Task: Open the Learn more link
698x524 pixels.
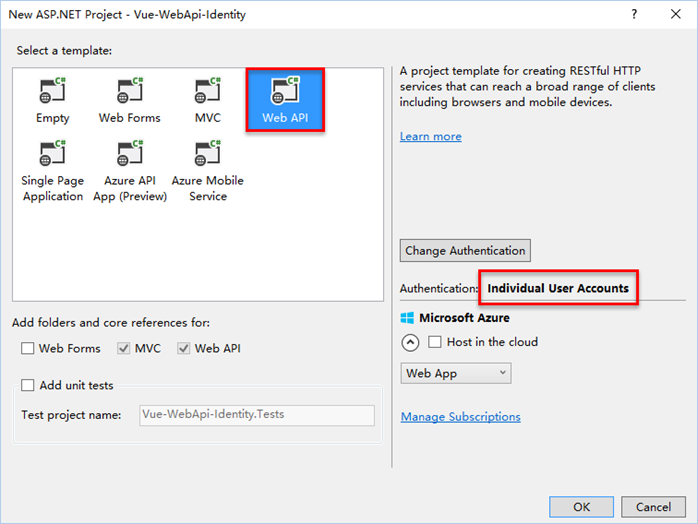Action: [430, 136]
